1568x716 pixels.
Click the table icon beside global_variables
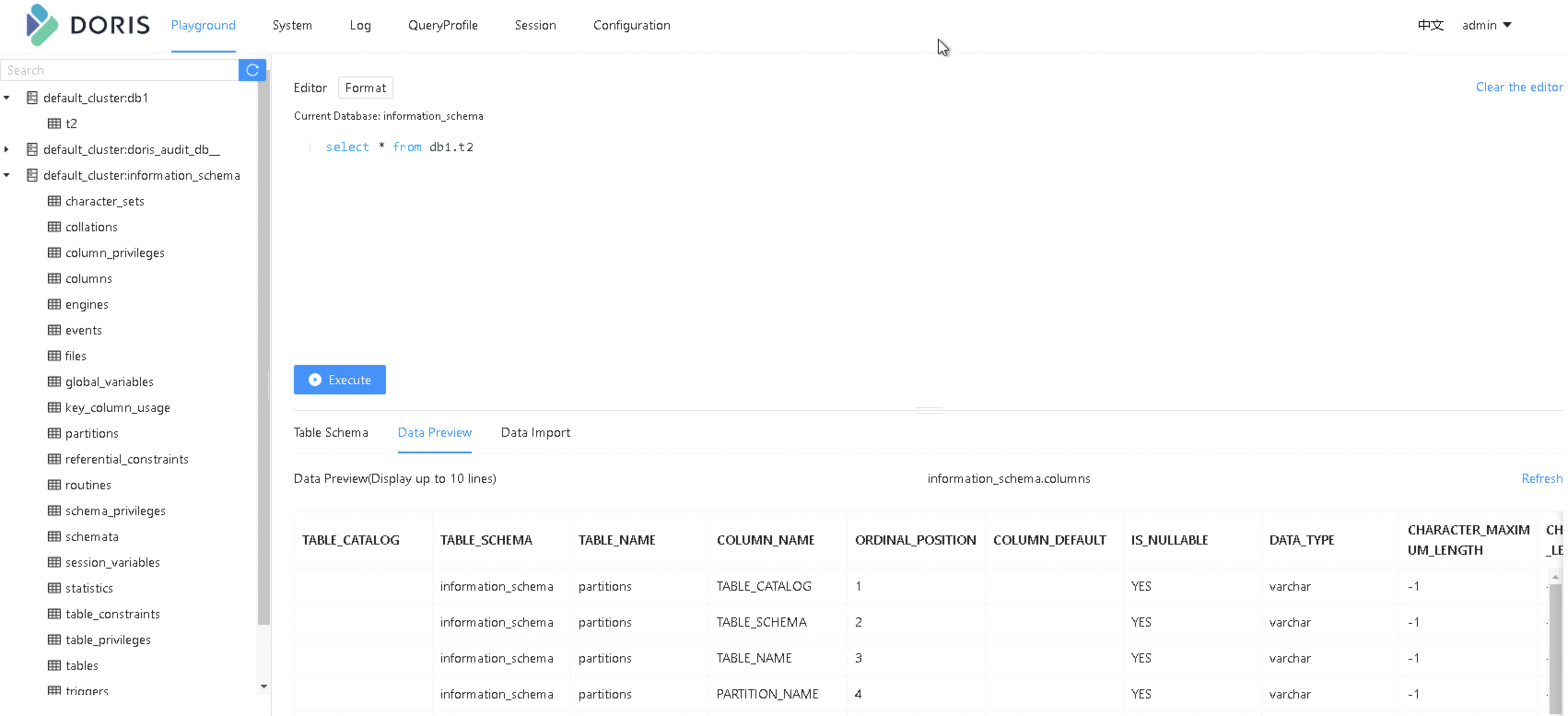coord(54,382)
